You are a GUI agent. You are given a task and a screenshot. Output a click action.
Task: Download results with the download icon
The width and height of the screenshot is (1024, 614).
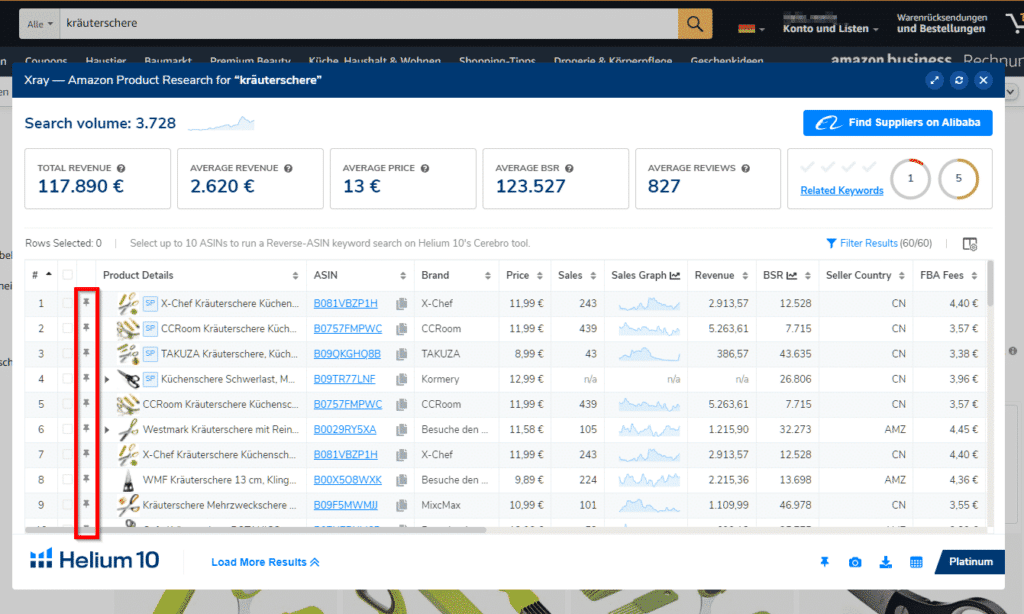(x=886, y=562)
